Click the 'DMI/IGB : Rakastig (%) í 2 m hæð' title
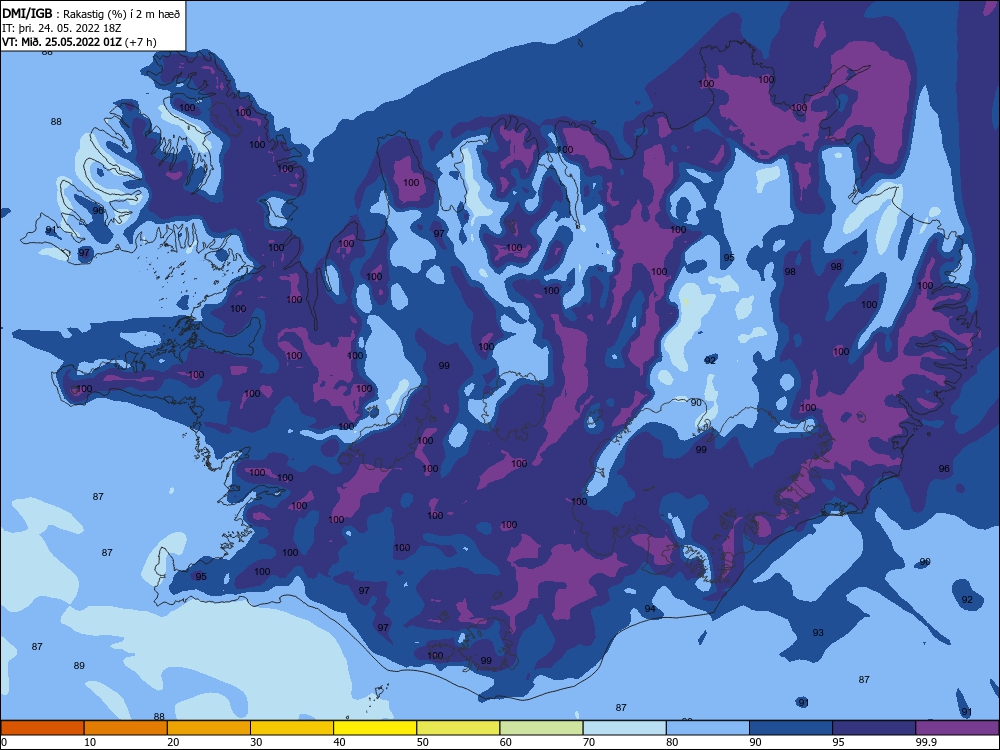This screenshot has height=750, width=1000. pyautogui.click(x=91, y=13)
